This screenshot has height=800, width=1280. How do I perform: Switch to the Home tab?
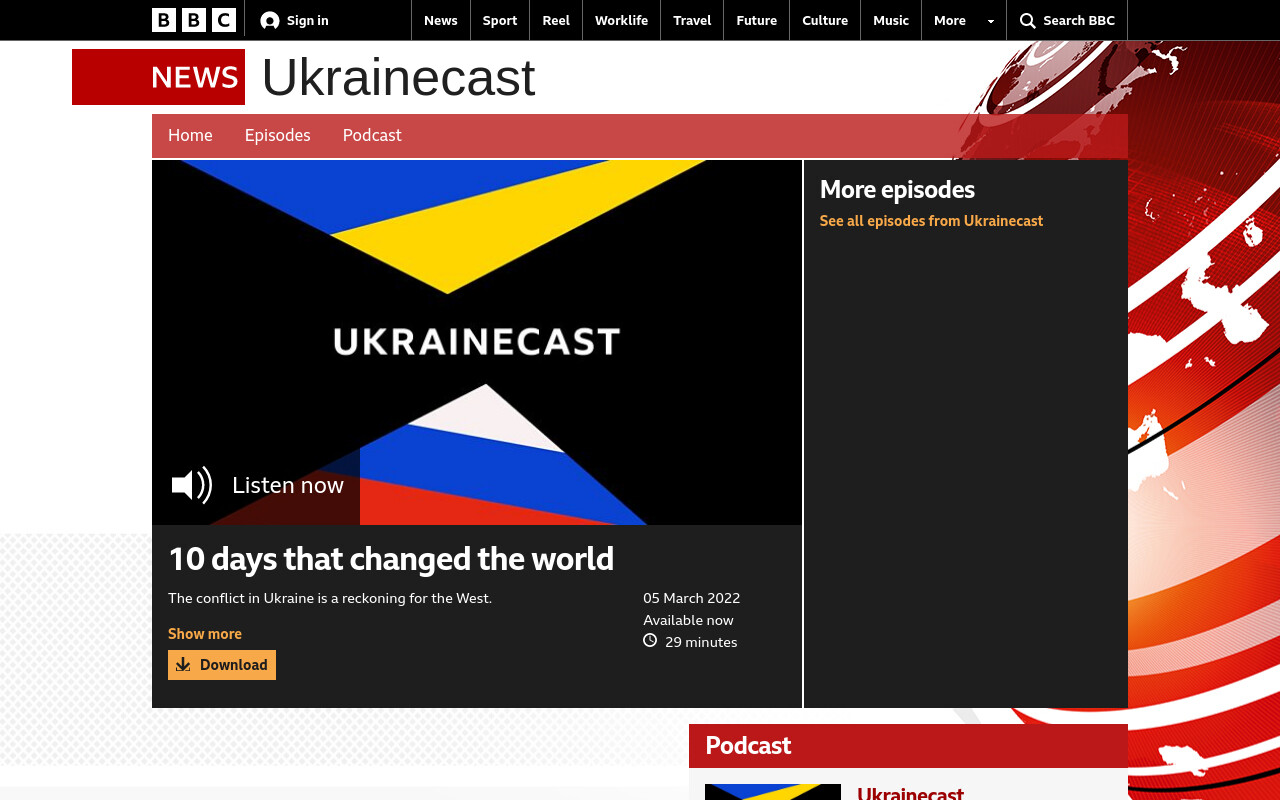click(190, 136)
